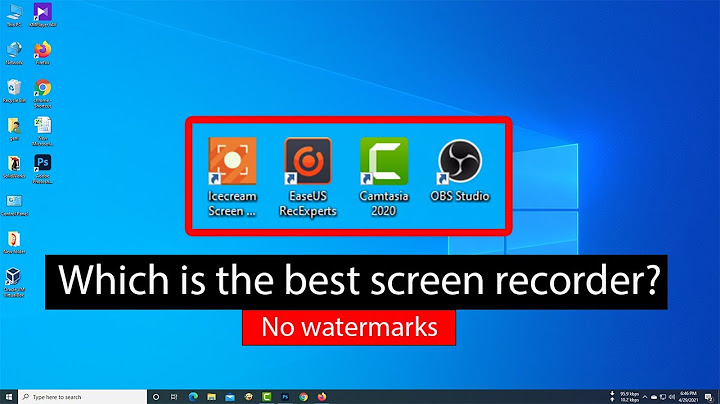Show hidden system tray icons

pos(645,397)
